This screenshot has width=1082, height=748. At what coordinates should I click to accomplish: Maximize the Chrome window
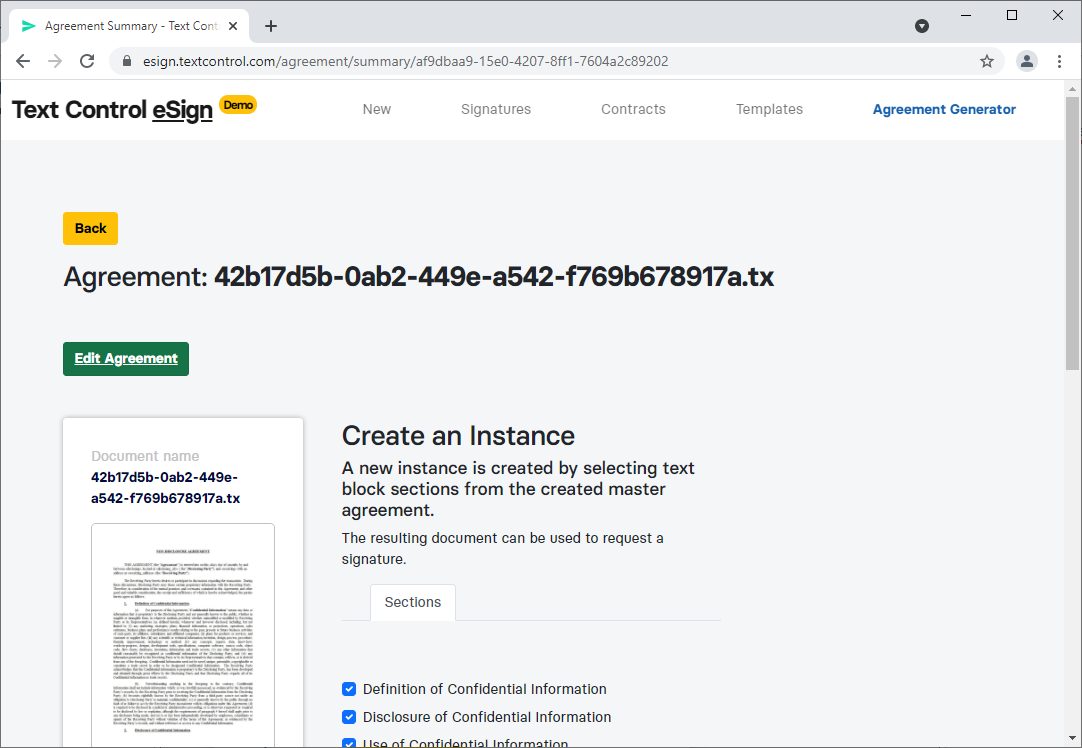click(x=1012, y=15)
